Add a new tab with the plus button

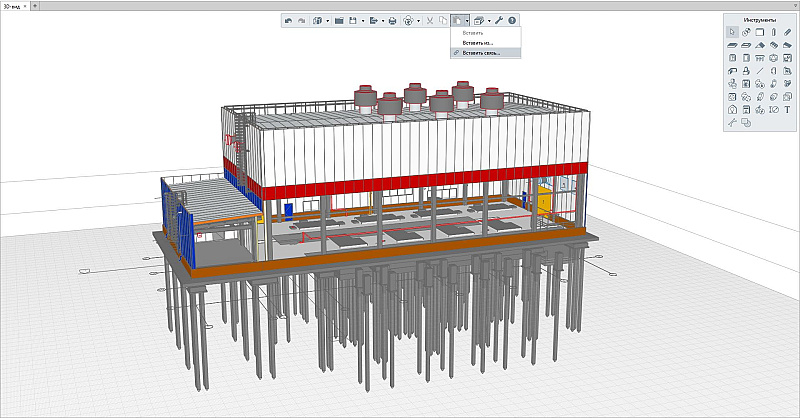pos(35,5)
